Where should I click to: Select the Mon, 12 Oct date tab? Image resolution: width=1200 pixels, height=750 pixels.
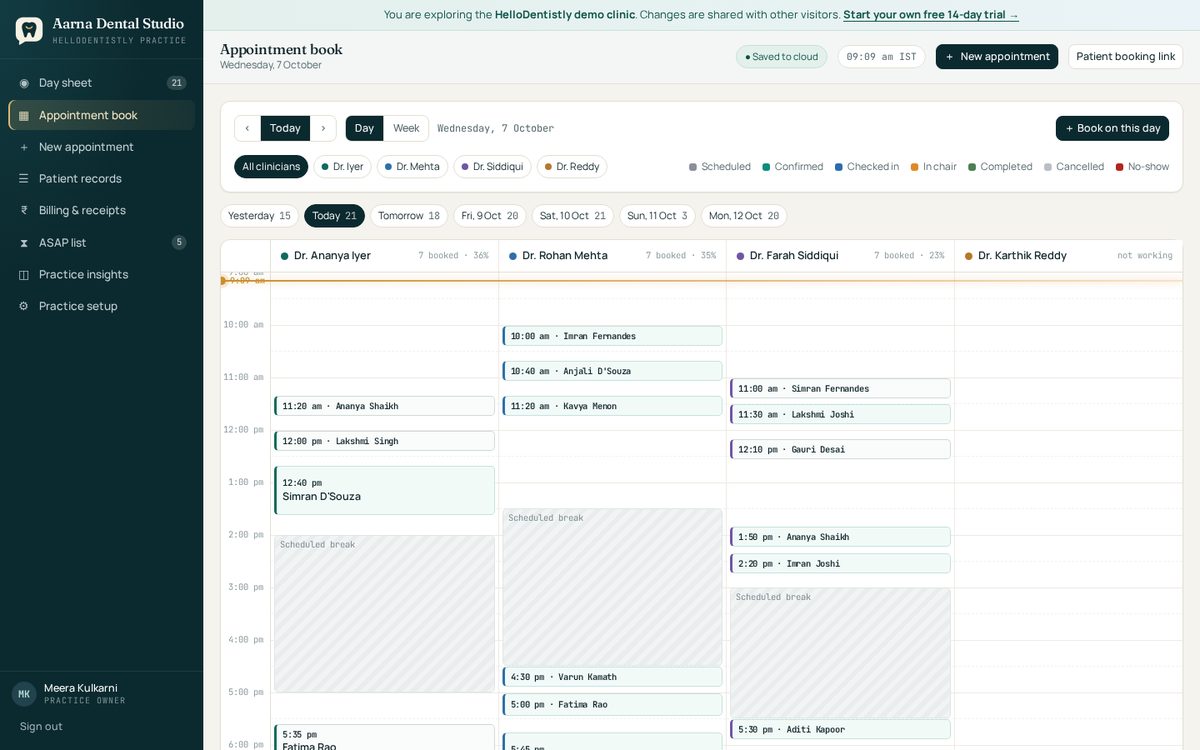pos(744,216)
